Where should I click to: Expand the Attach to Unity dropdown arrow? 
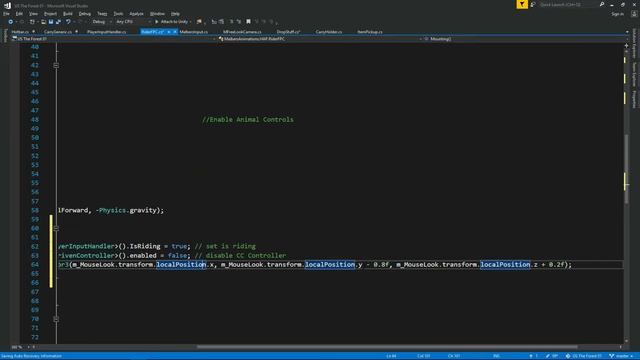[190, 22]
